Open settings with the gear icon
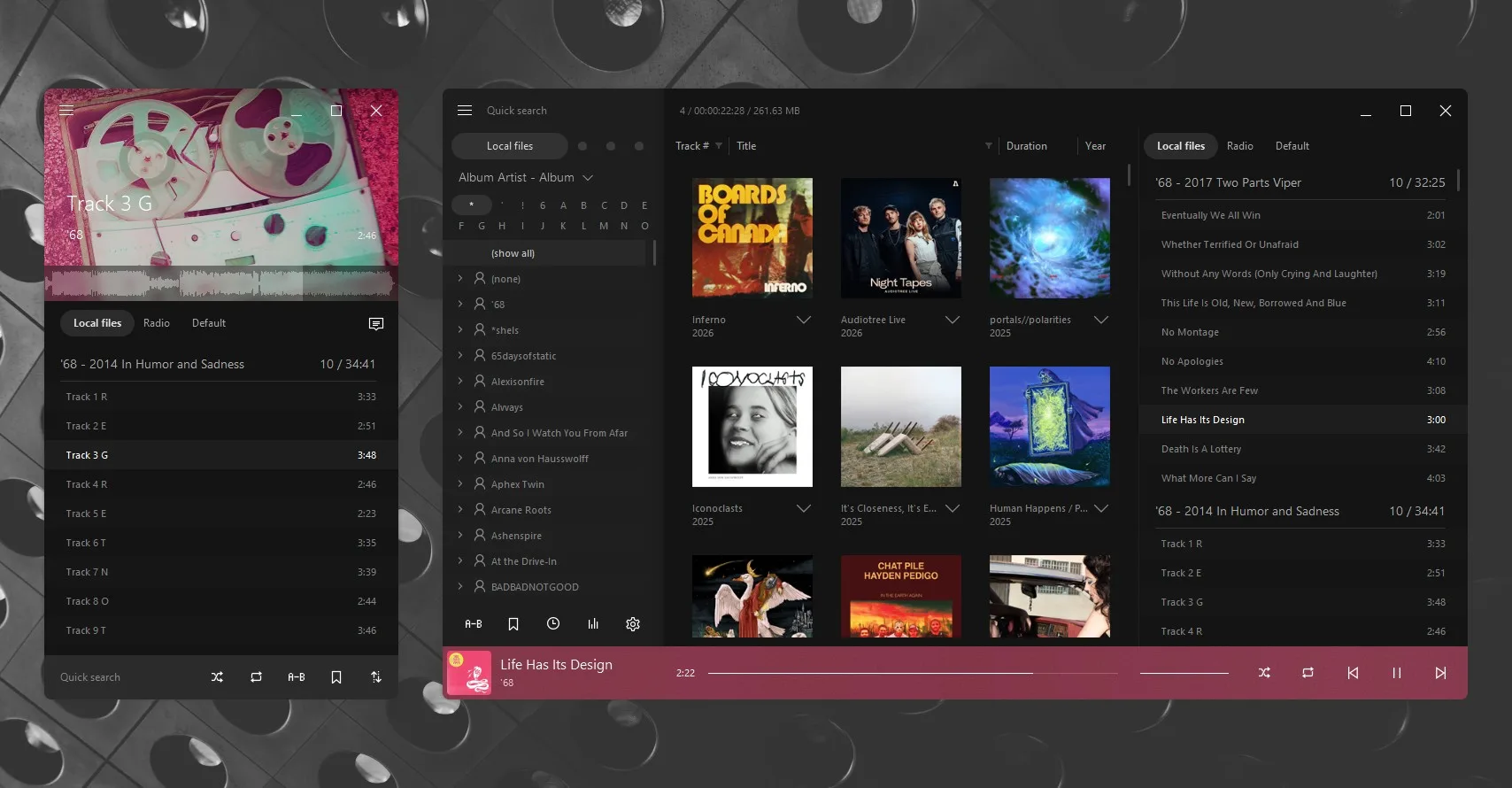1512x788 pixels. pyautogui.click(x=633, y=624)
